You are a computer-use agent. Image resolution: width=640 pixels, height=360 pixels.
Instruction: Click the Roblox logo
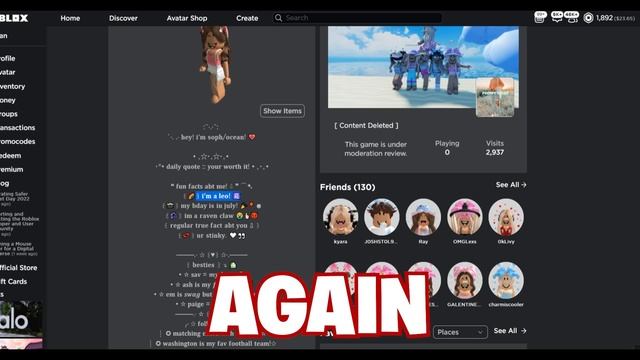point(14,18)
